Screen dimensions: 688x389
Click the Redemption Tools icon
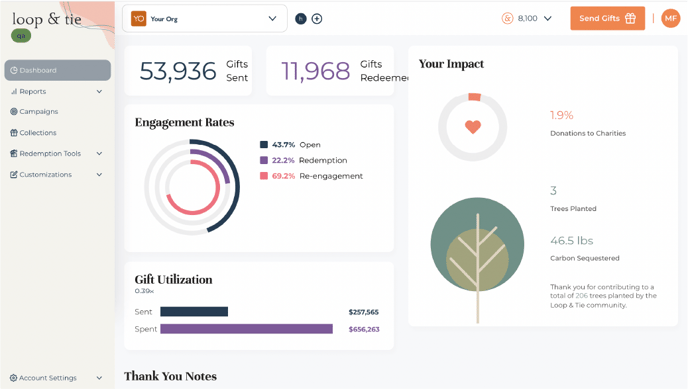(14, 153)
